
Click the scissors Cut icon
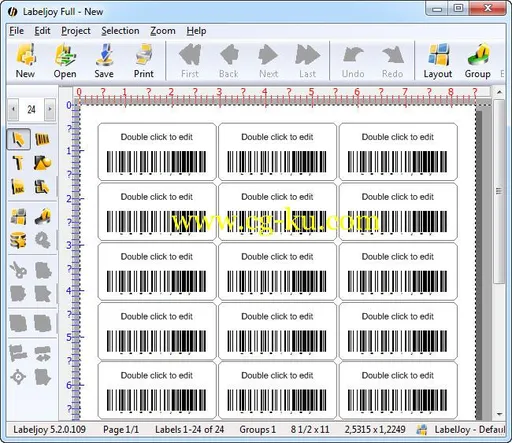pos(18,270)
